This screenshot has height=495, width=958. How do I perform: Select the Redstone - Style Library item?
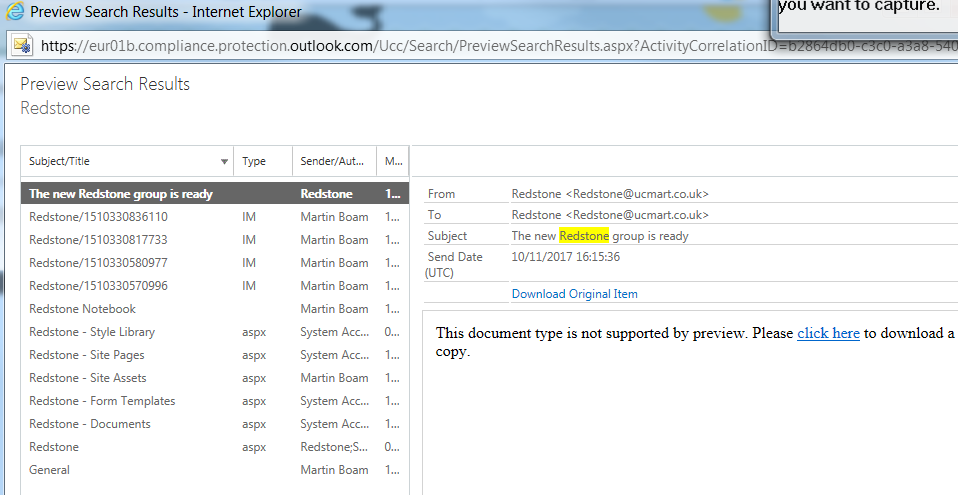pyautogui.click(x=92, y=332)
